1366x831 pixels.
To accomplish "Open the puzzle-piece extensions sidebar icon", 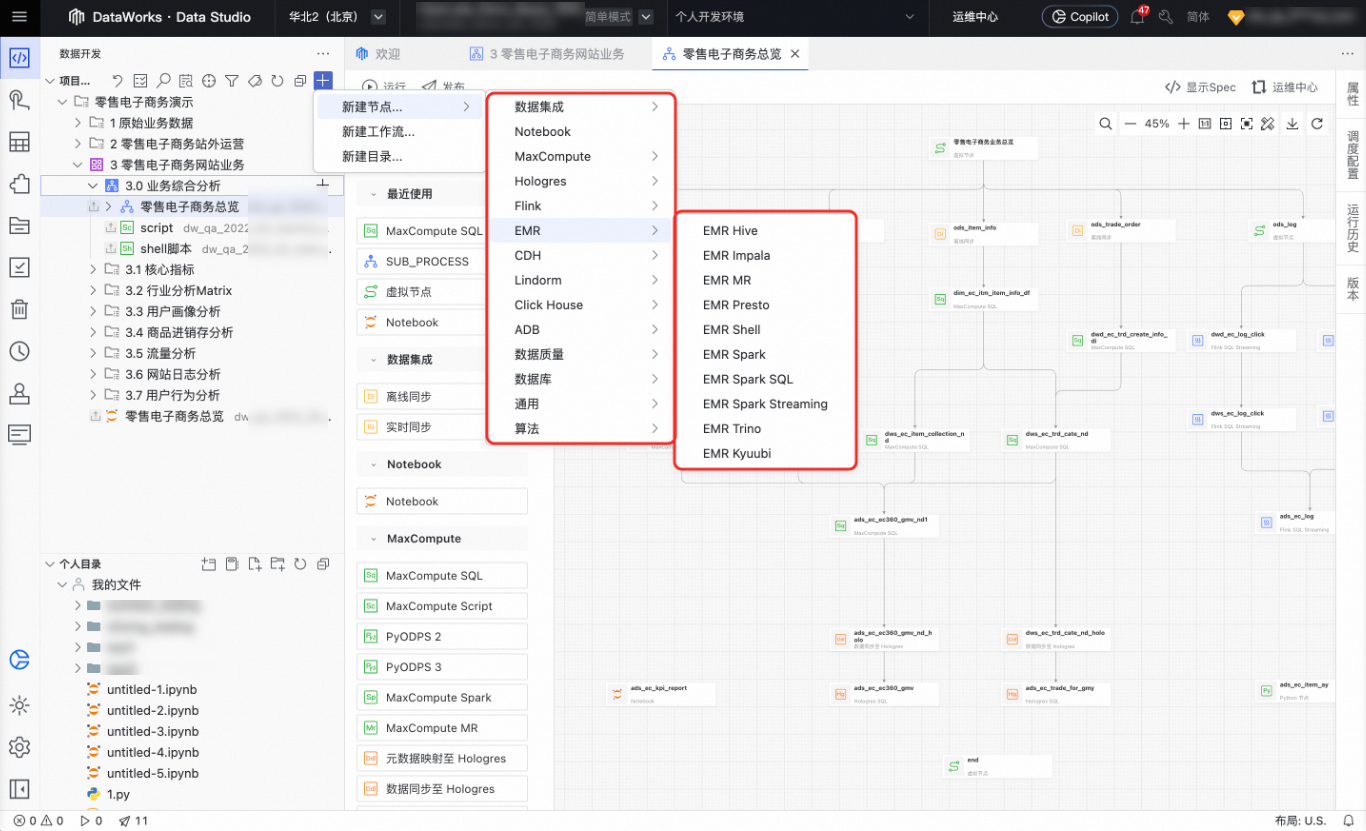I will pyautogui.click(x=19, y=184).
